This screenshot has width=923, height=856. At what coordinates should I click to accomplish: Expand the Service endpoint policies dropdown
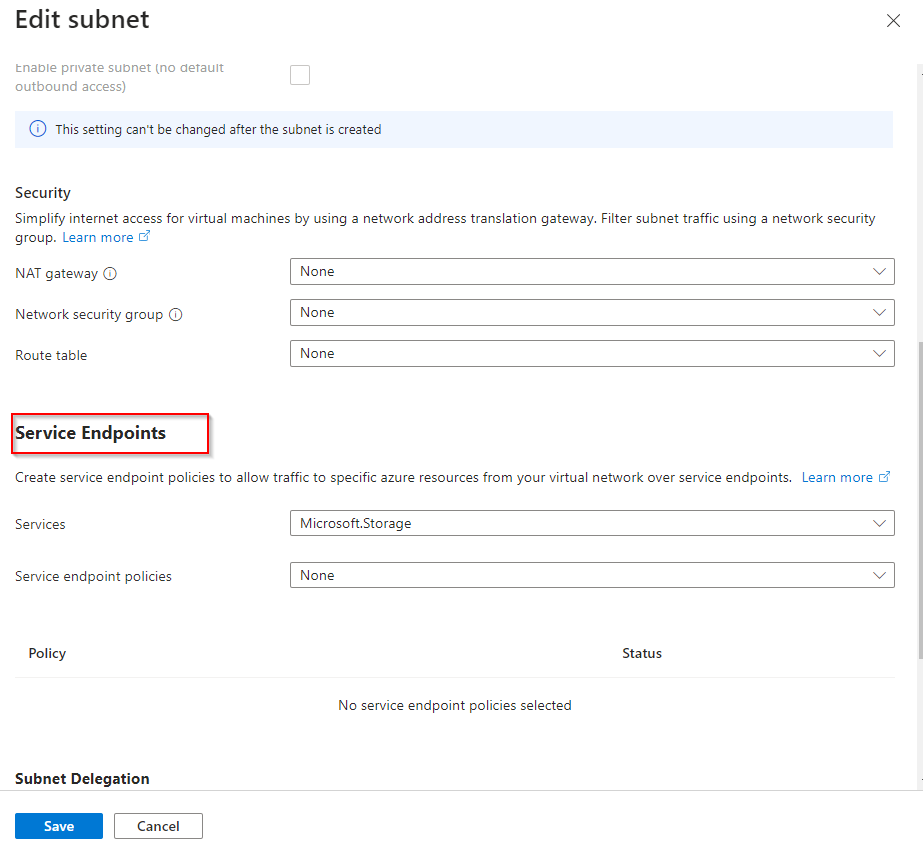click(x=592, y=575)
